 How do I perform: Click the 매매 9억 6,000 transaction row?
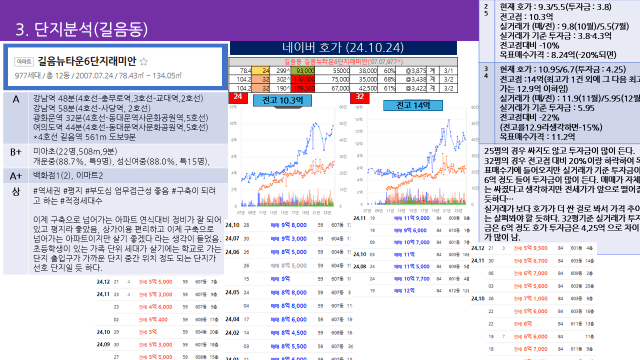[411, 230]
